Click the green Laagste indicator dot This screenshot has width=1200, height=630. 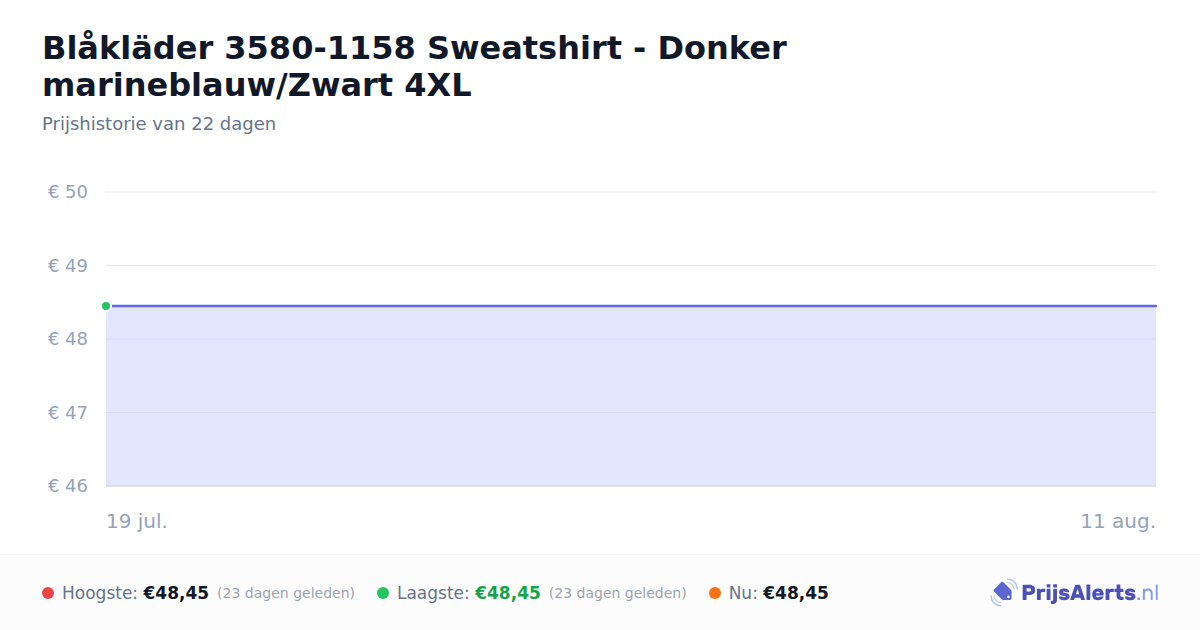pos(383,593)
